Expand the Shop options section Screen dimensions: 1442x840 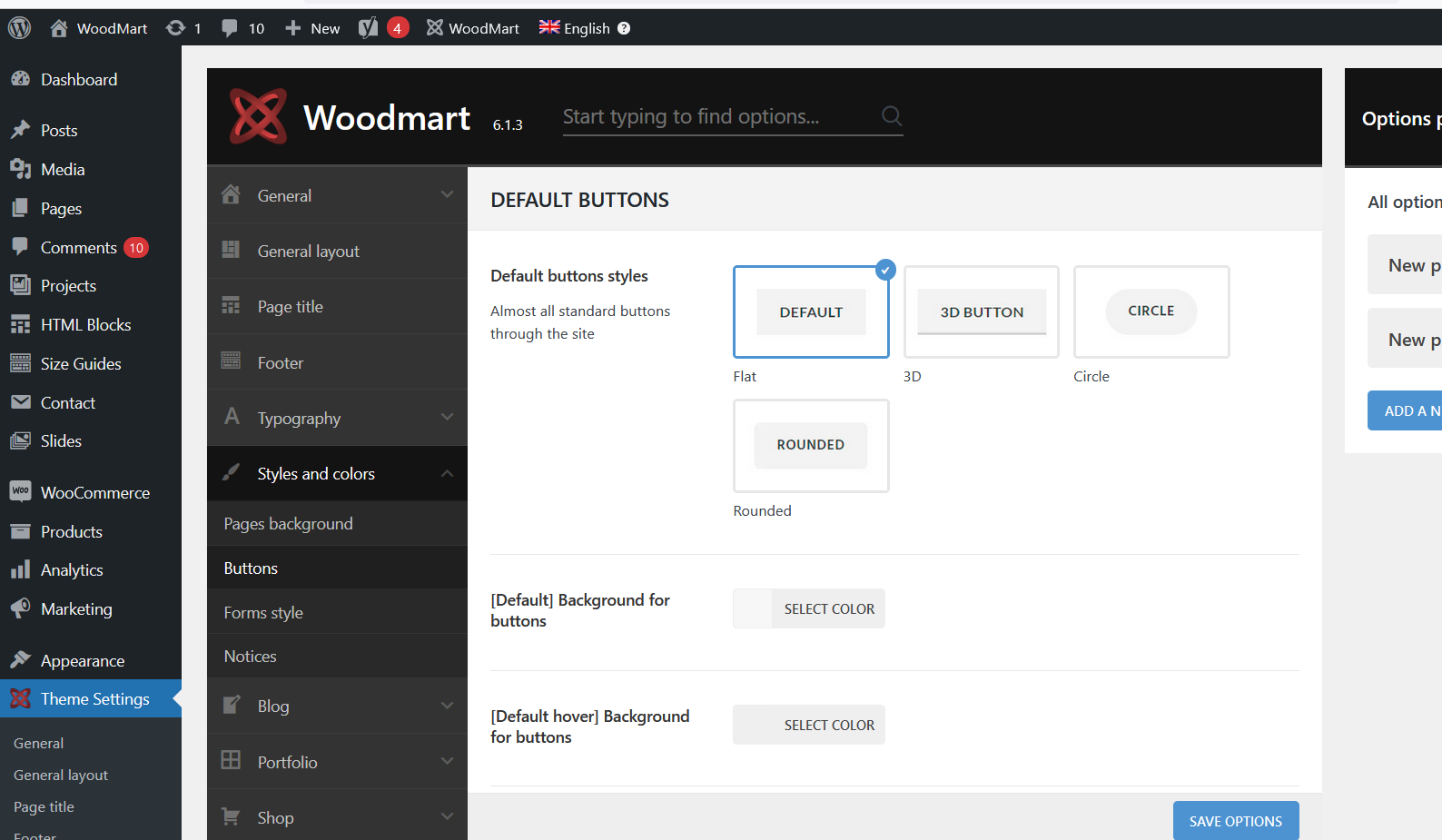pyautogui.click(x=337, y=817)
